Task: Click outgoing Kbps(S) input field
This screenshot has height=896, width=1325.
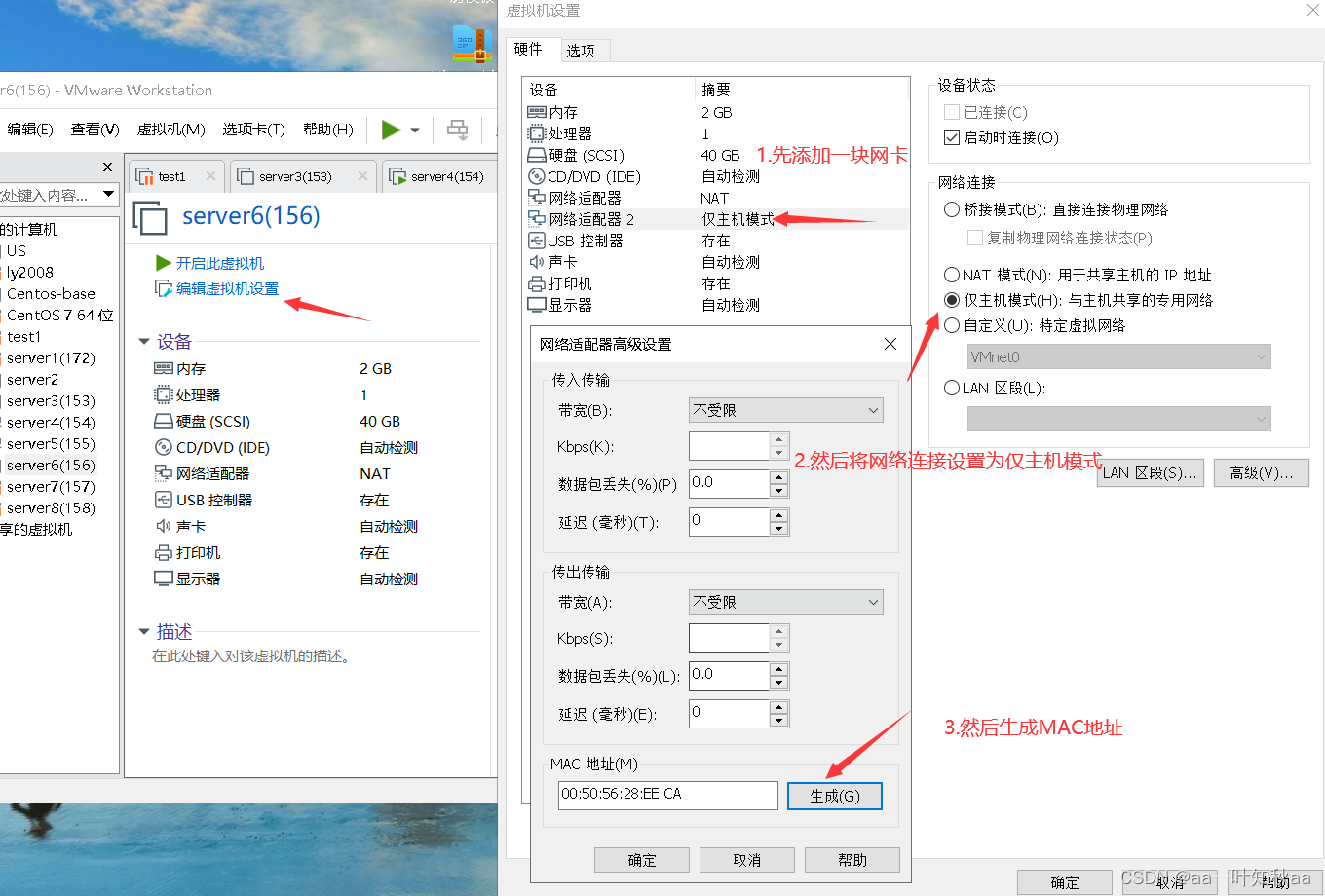Action: click(730, 638)
